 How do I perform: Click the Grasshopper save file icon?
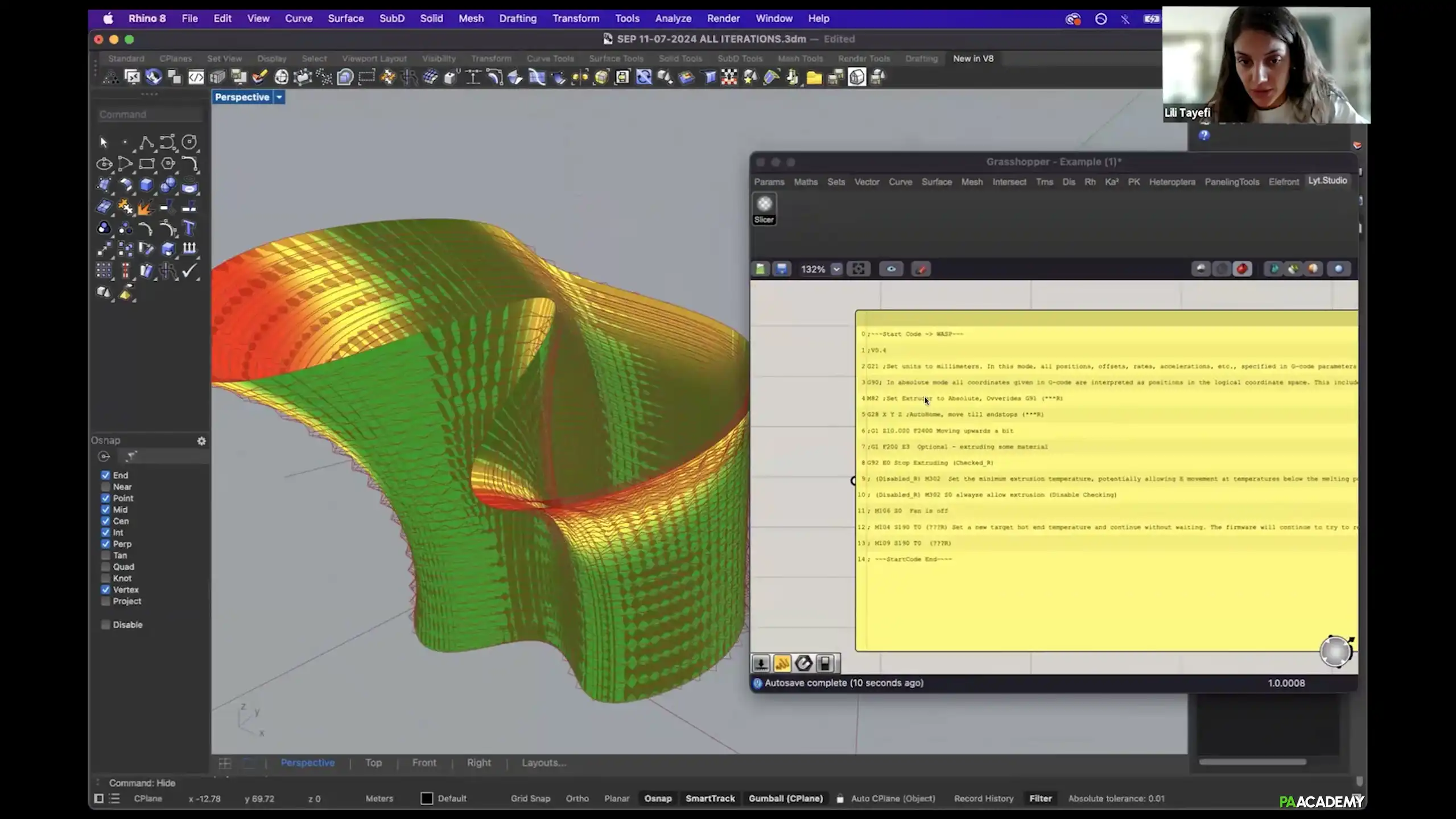(782, 269)
